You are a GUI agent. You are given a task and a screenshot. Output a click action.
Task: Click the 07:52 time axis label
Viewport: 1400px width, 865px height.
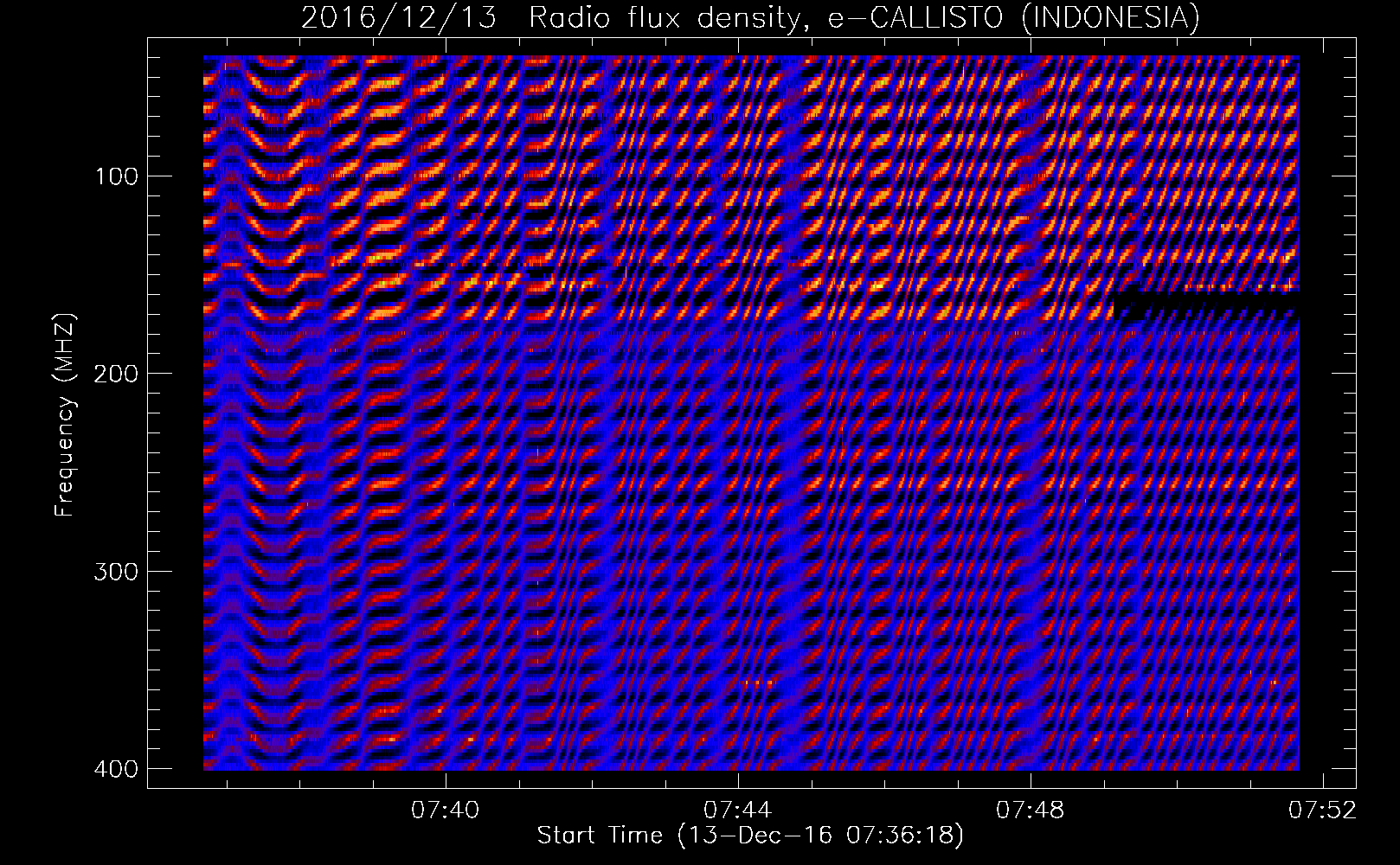pyautogui.click(x=1323, y=811)
